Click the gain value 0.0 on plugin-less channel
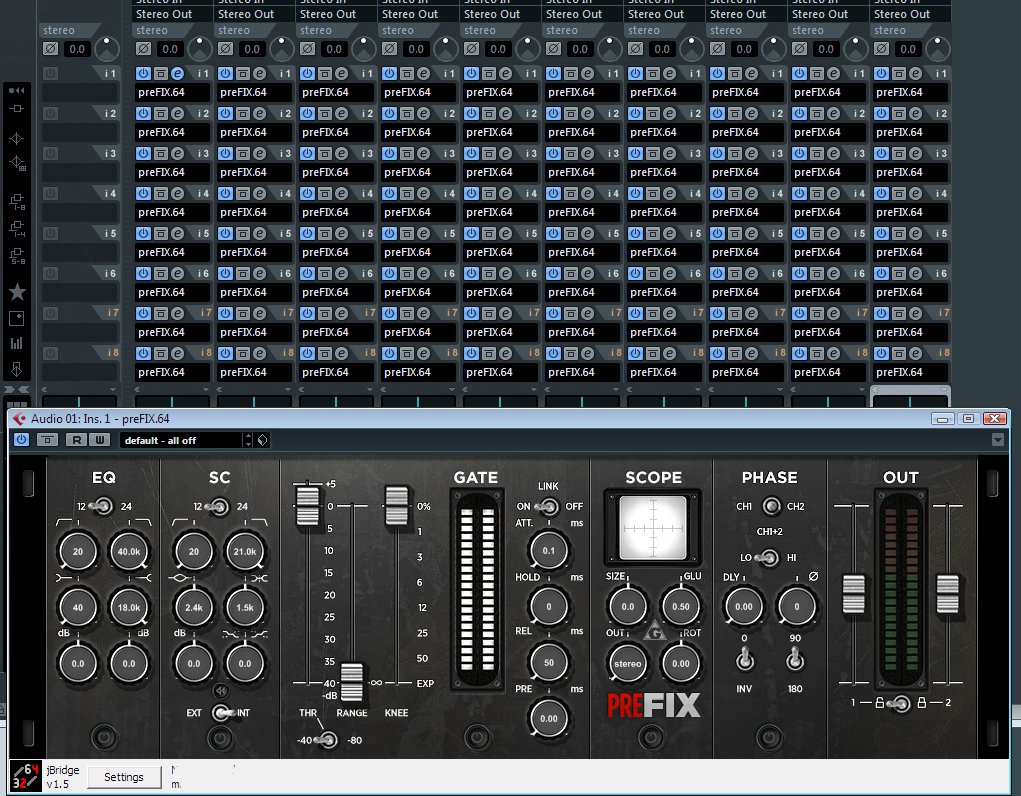The width and height of the screenshot is (1021, 796). point(77,49)
